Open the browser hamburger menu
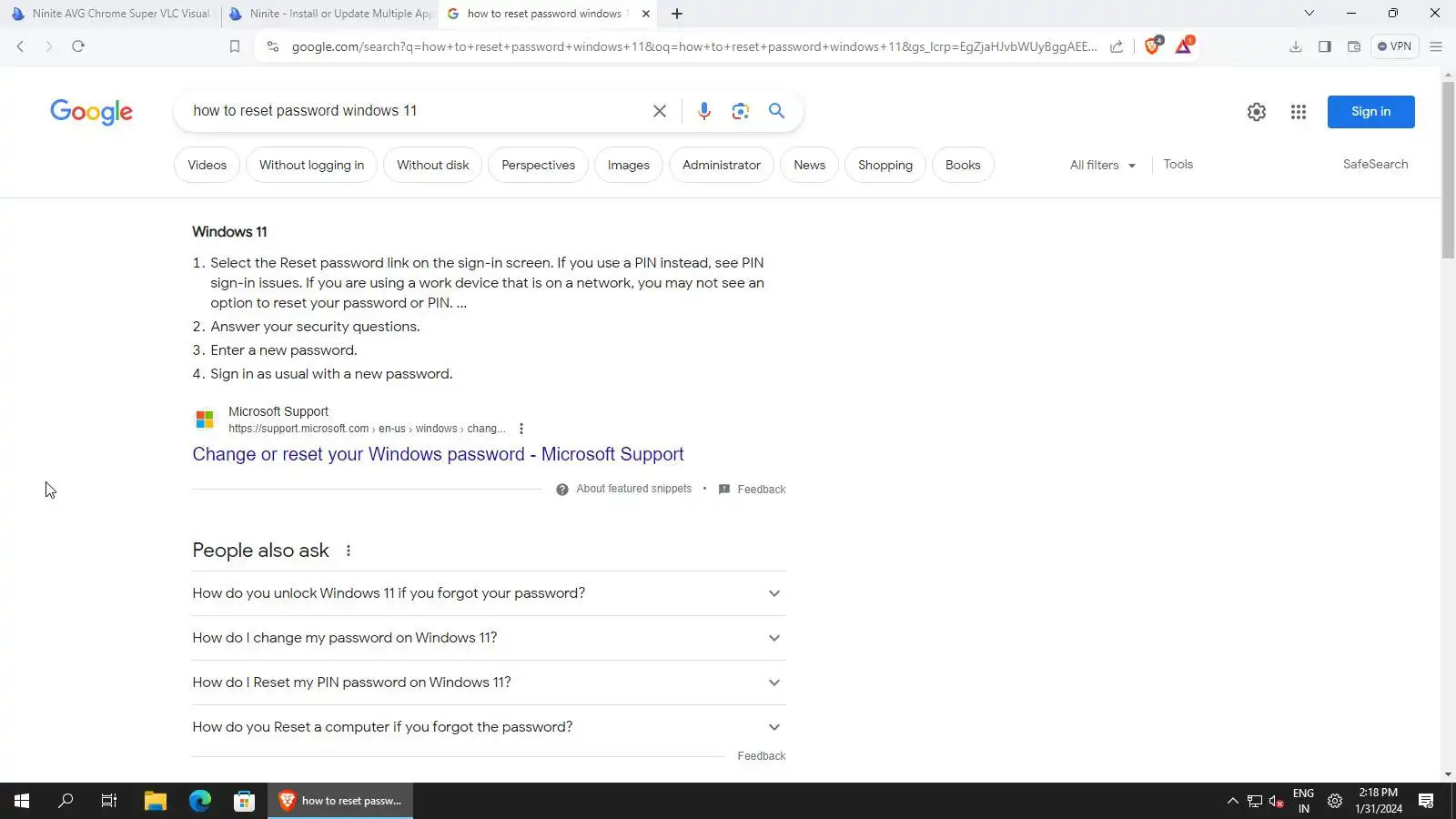Image resolution: width=1456 pixels, height=819 pixels. point(1436,46)
